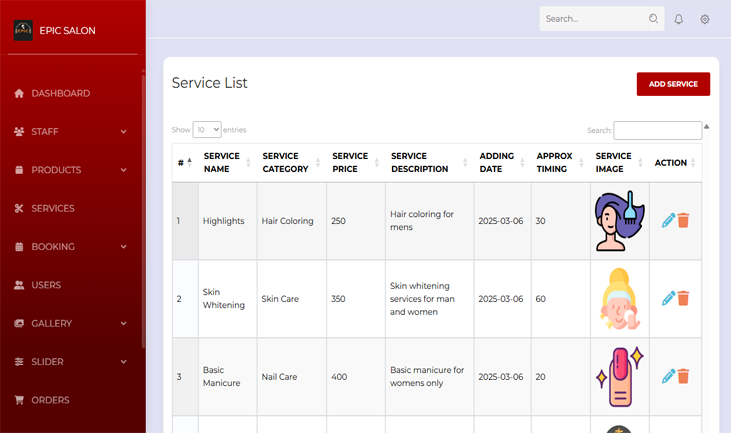Open the Services sidebar item
731x433 pixels.
pos(52,209)
